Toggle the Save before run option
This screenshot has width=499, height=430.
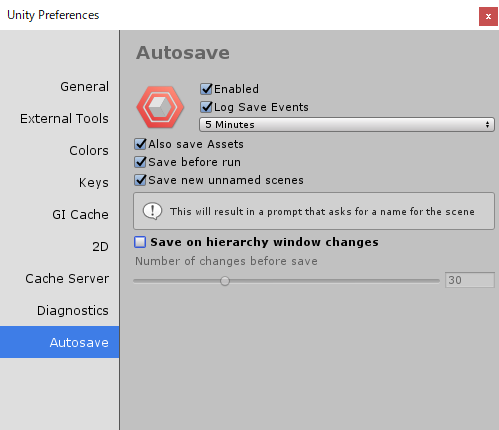(140, 162)
